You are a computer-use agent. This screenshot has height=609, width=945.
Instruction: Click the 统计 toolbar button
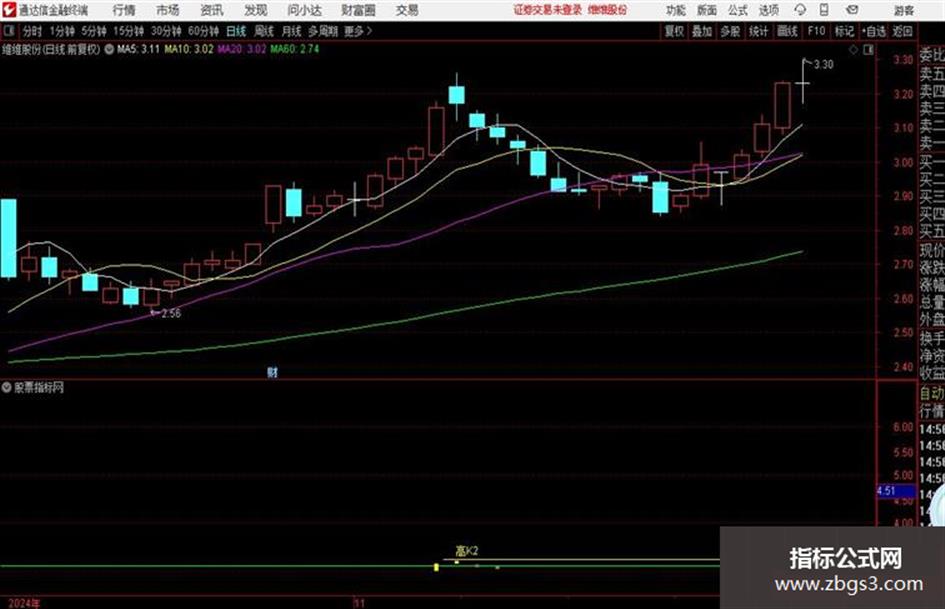[x=758, y=31]
